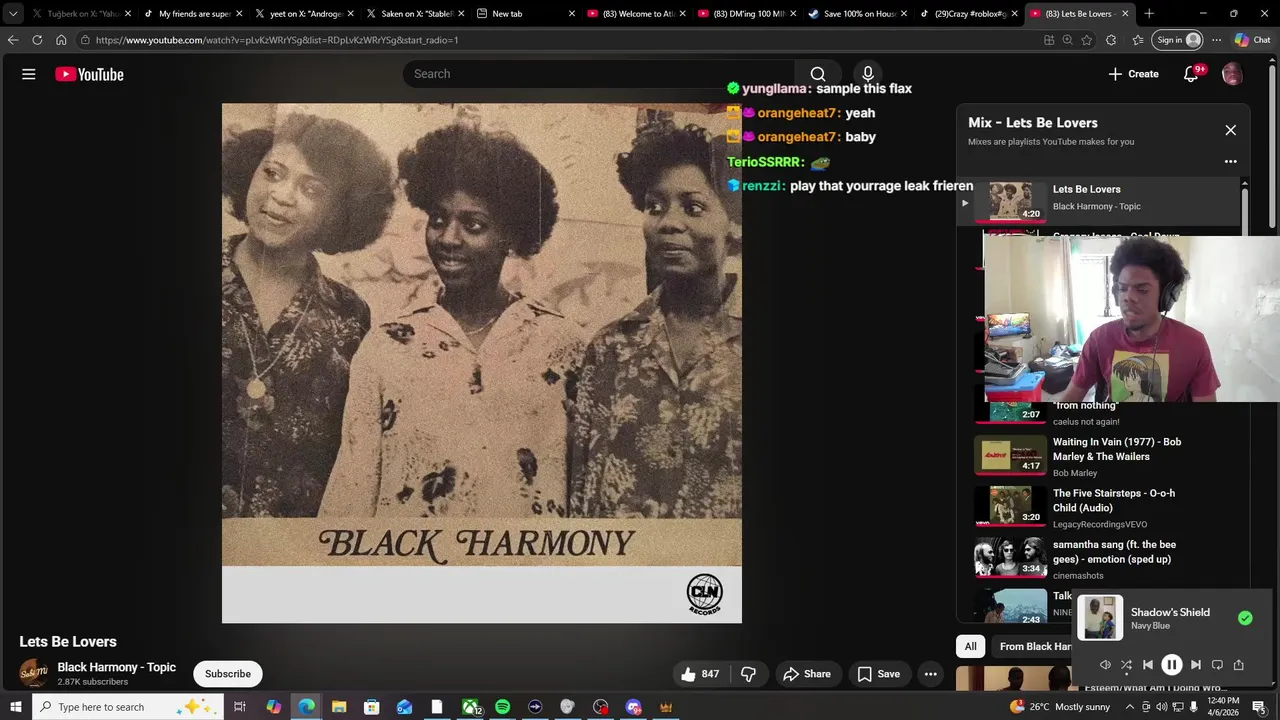Dislike the Lets Be Lovers video

click(x=748, y=674)
